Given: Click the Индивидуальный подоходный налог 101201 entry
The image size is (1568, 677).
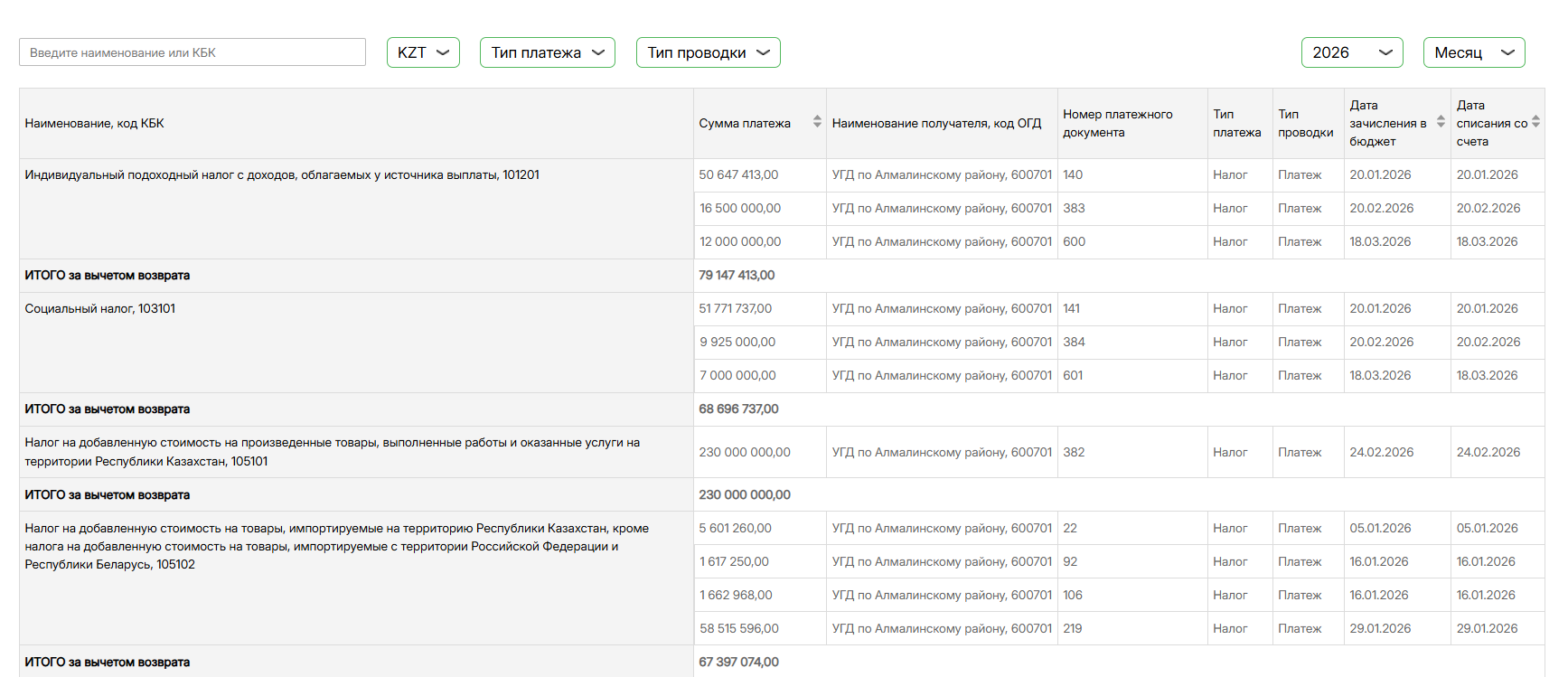Looking at the screenshot, I should (x=282, y=175).
